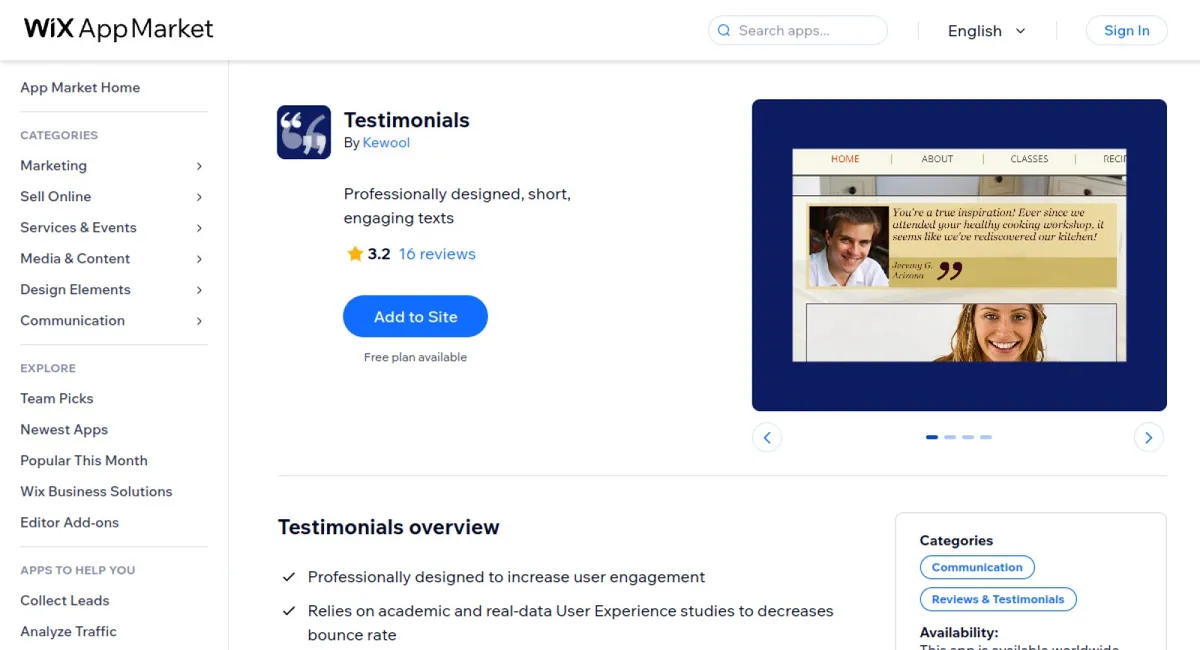The height and width of the screenshot is (650, 1200).
Task: Click the search magnifier icon
Action: coord(724,31)
